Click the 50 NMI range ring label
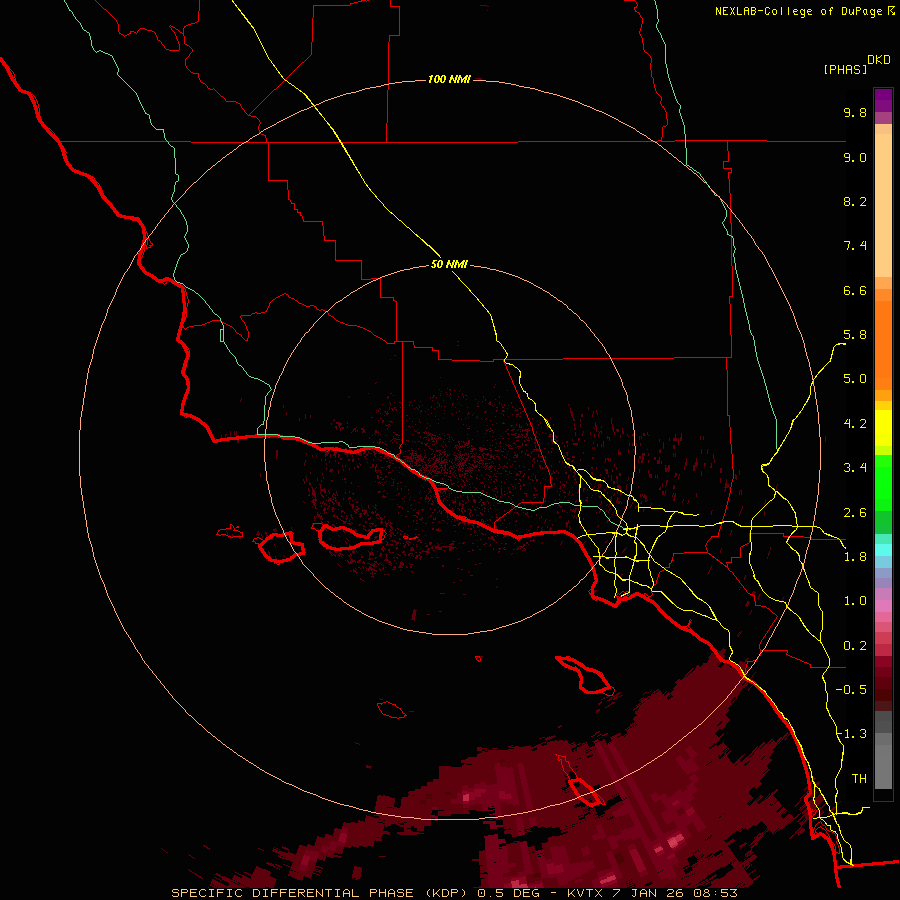This screenshot has width=900, height=900. click(449, 264)
